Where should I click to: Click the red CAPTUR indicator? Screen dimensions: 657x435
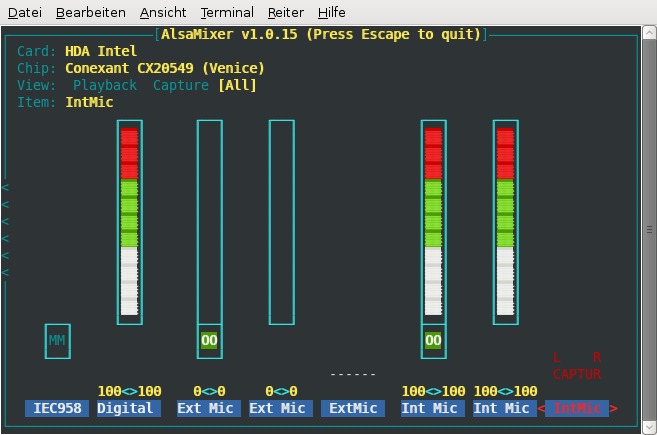(x=577, y=374)
